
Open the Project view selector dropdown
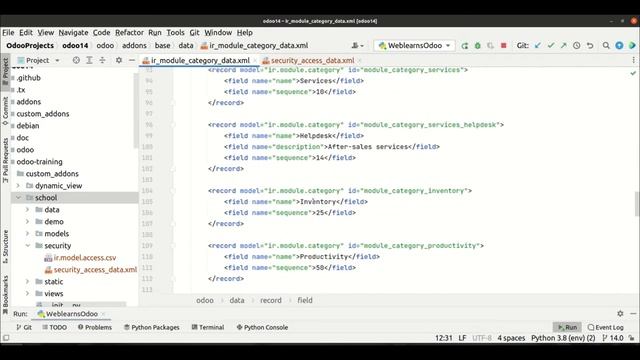(x=39, y=60)
